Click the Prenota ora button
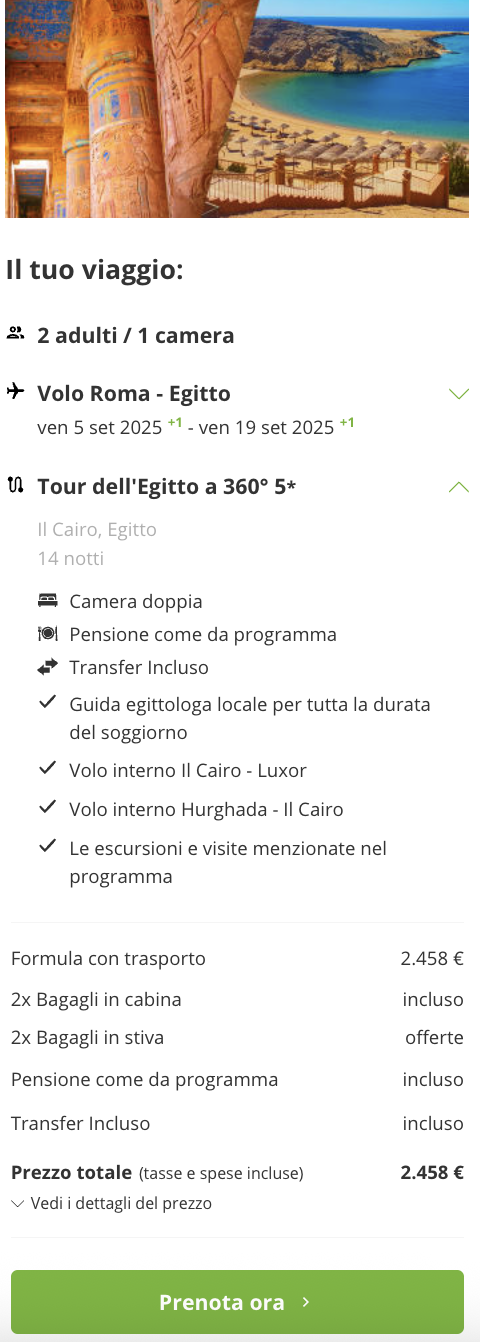 (x=237, y=1302)
